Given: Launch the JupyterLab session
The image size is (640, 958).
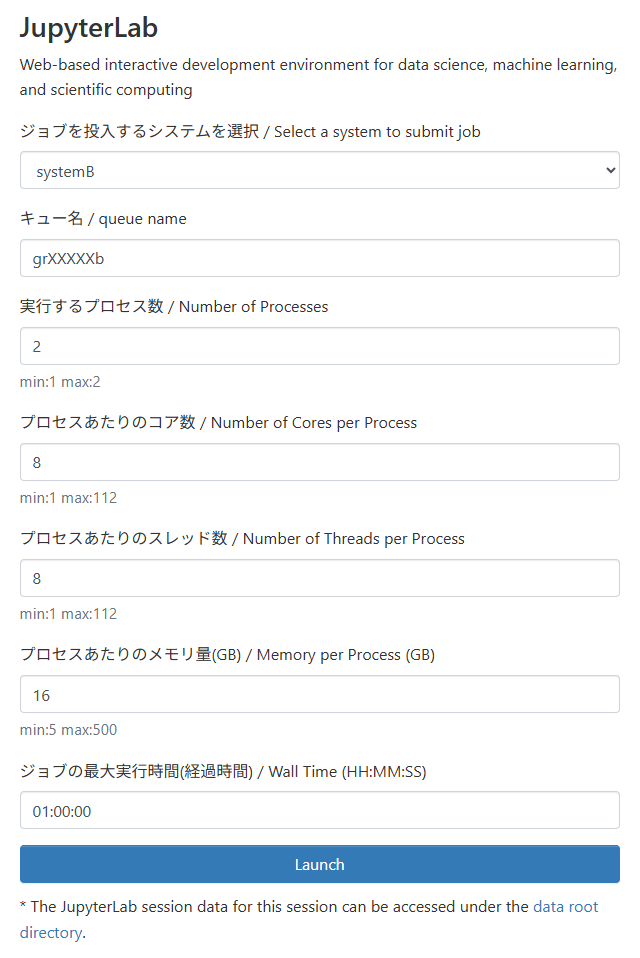Looking at the screenshot, I should (319, 865).
